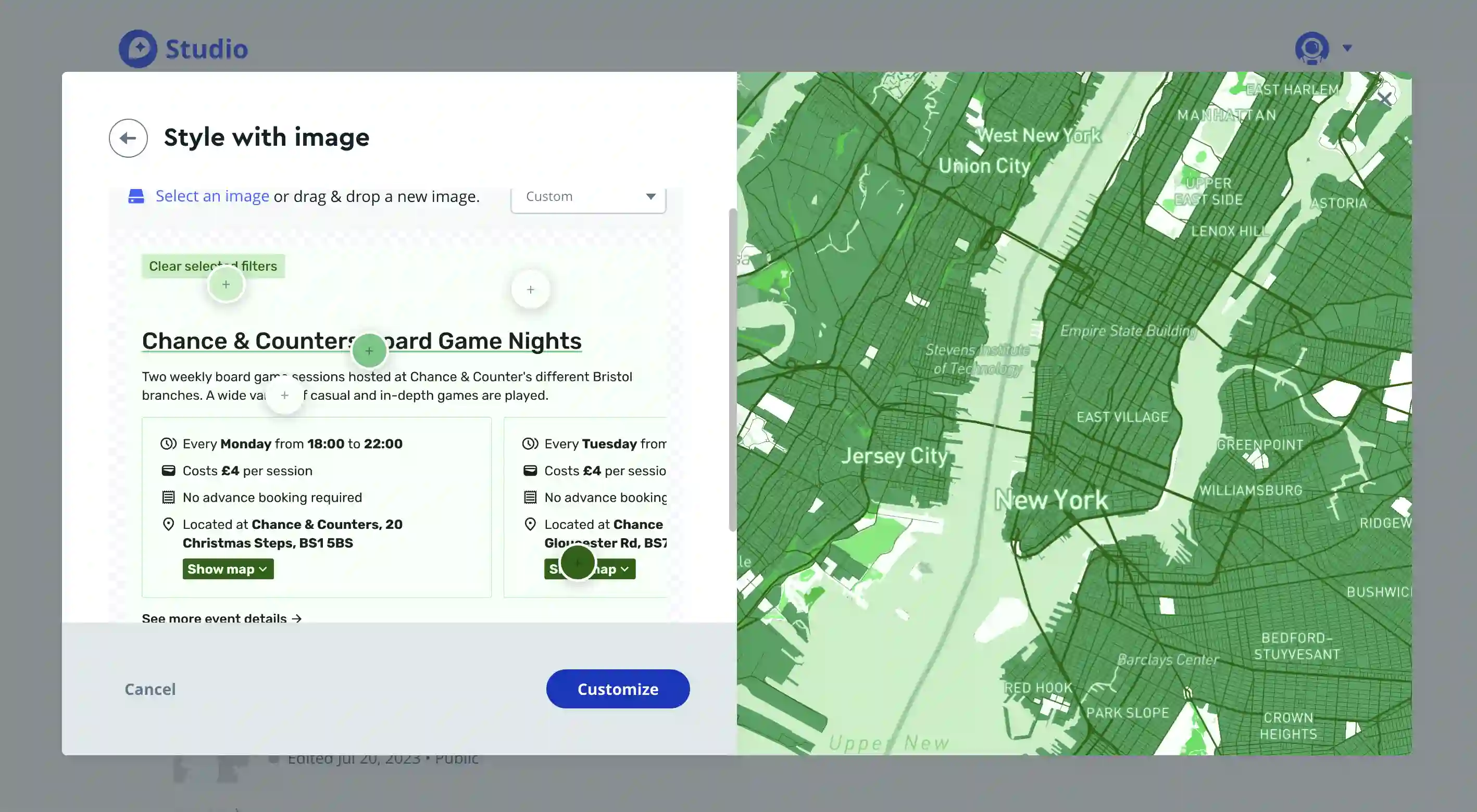Viewport: 1477px width, 812px height.
Task: Click Clear selected filters in the image
Action: [x=212, y=266]
